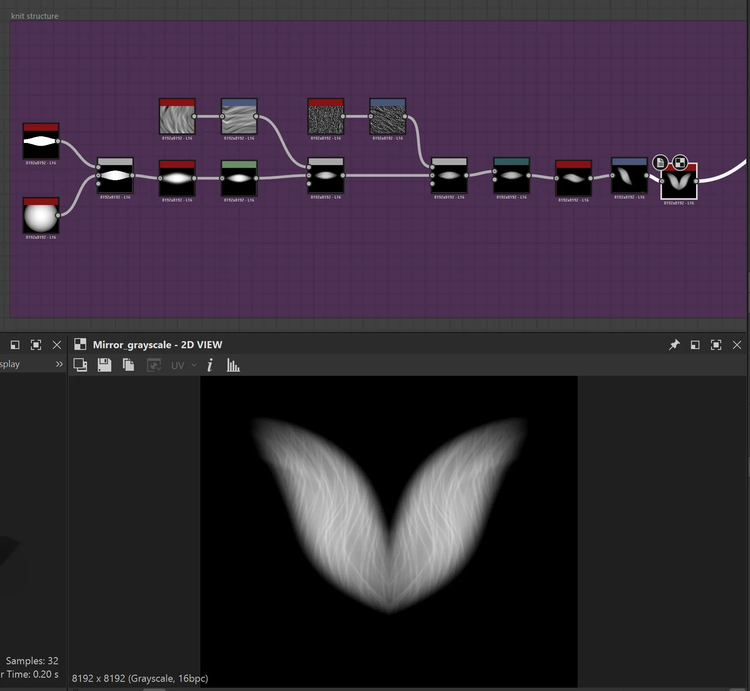Close the 2D VIEW panel
This screenshot has width=750, height=691.
click(737, 344)
